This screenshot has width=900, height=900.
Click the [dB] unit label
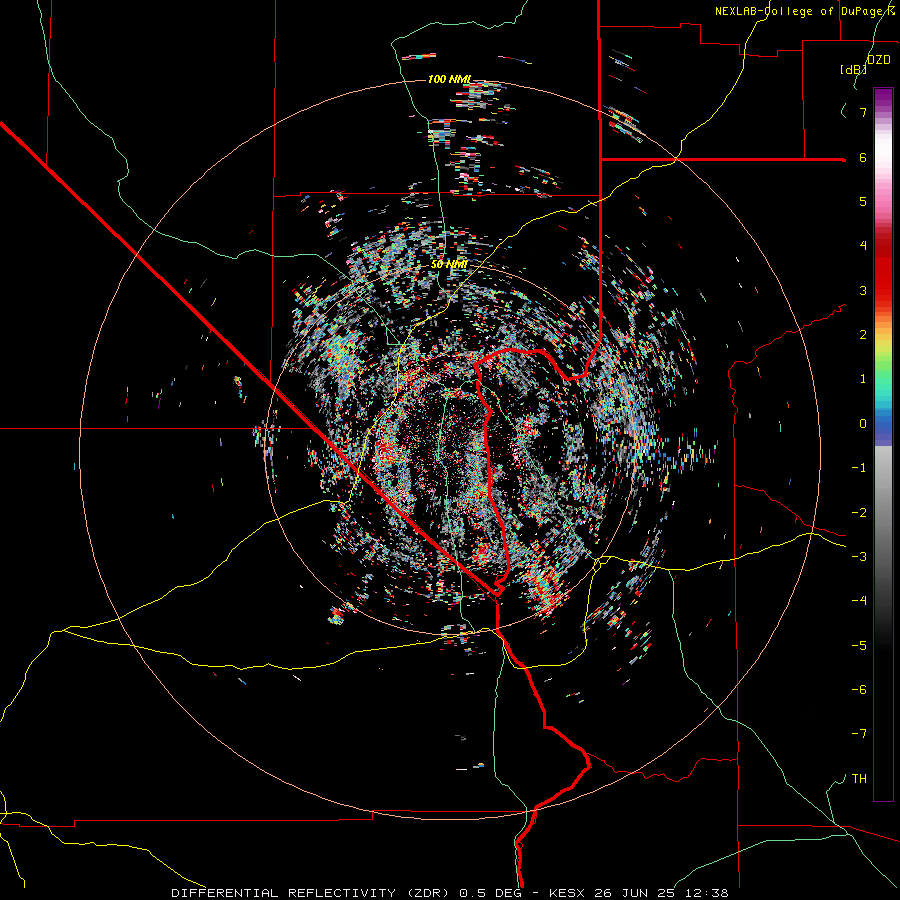click(853, 69)
